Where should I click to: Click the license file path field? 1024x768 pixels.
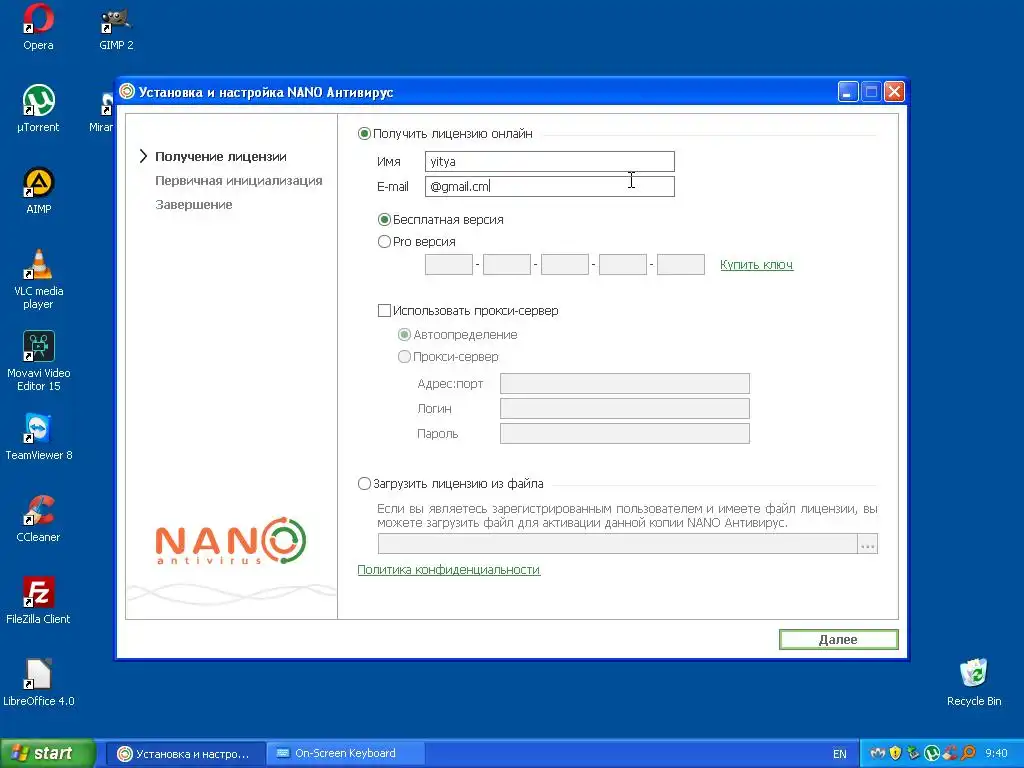617,543
